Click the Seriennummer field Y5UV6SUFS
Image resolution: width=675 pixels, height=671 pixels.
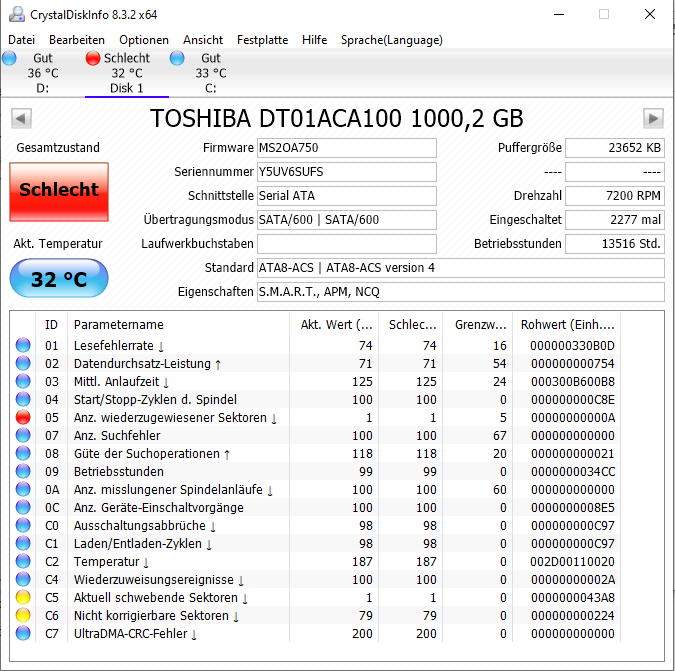click(347, 172)
